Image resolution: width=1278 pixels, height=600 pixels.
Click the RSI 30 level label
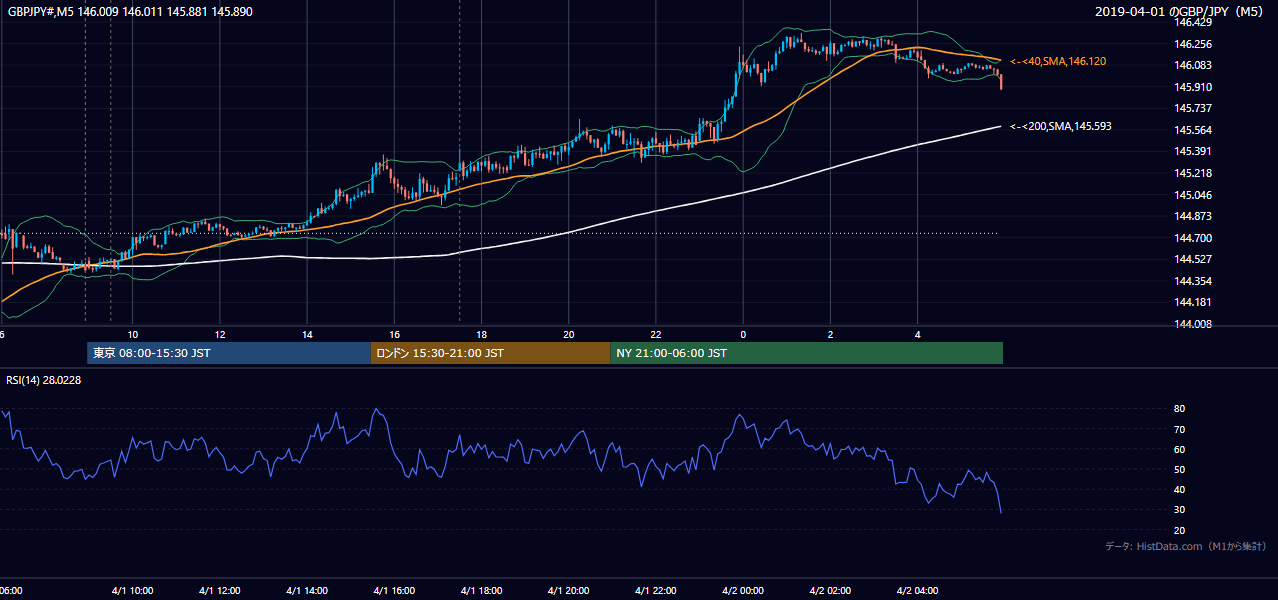1180,510
